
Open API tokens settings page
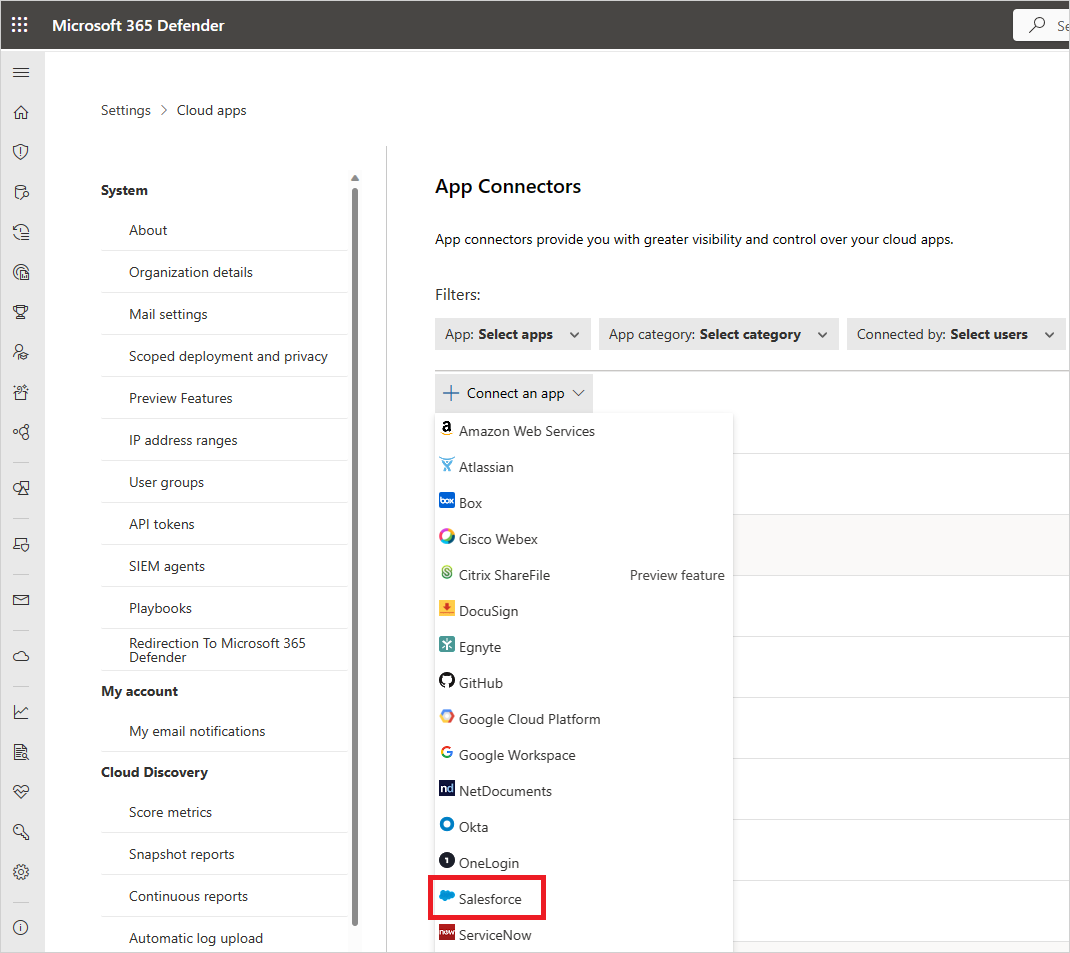click(161, 523)
